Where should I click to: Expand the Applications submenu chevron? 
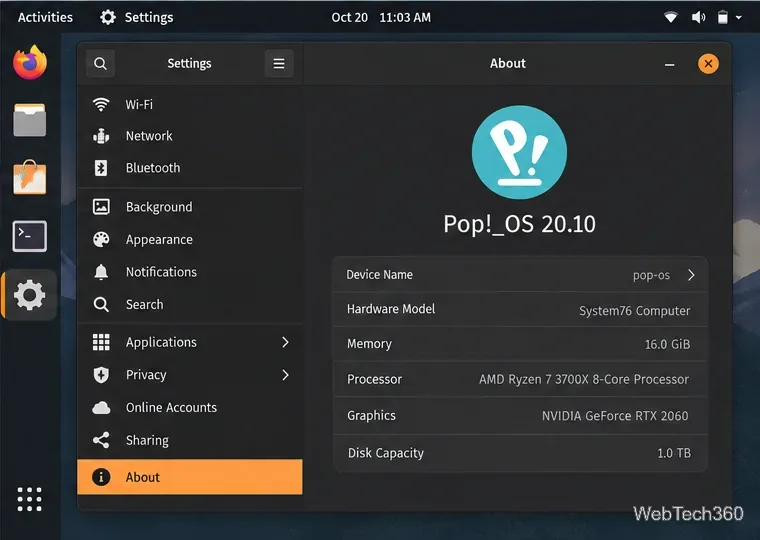click(285, 342)
